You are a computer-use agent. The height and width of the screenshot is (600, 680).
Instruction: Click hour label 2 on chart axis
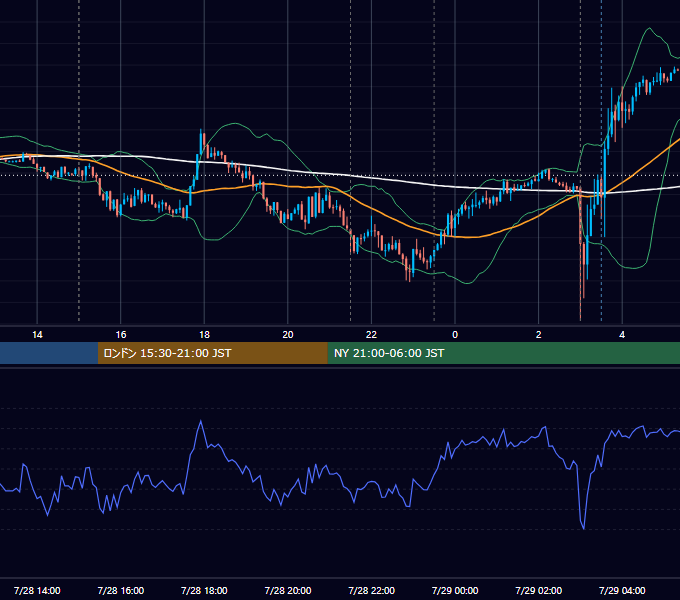click(538, 335)
